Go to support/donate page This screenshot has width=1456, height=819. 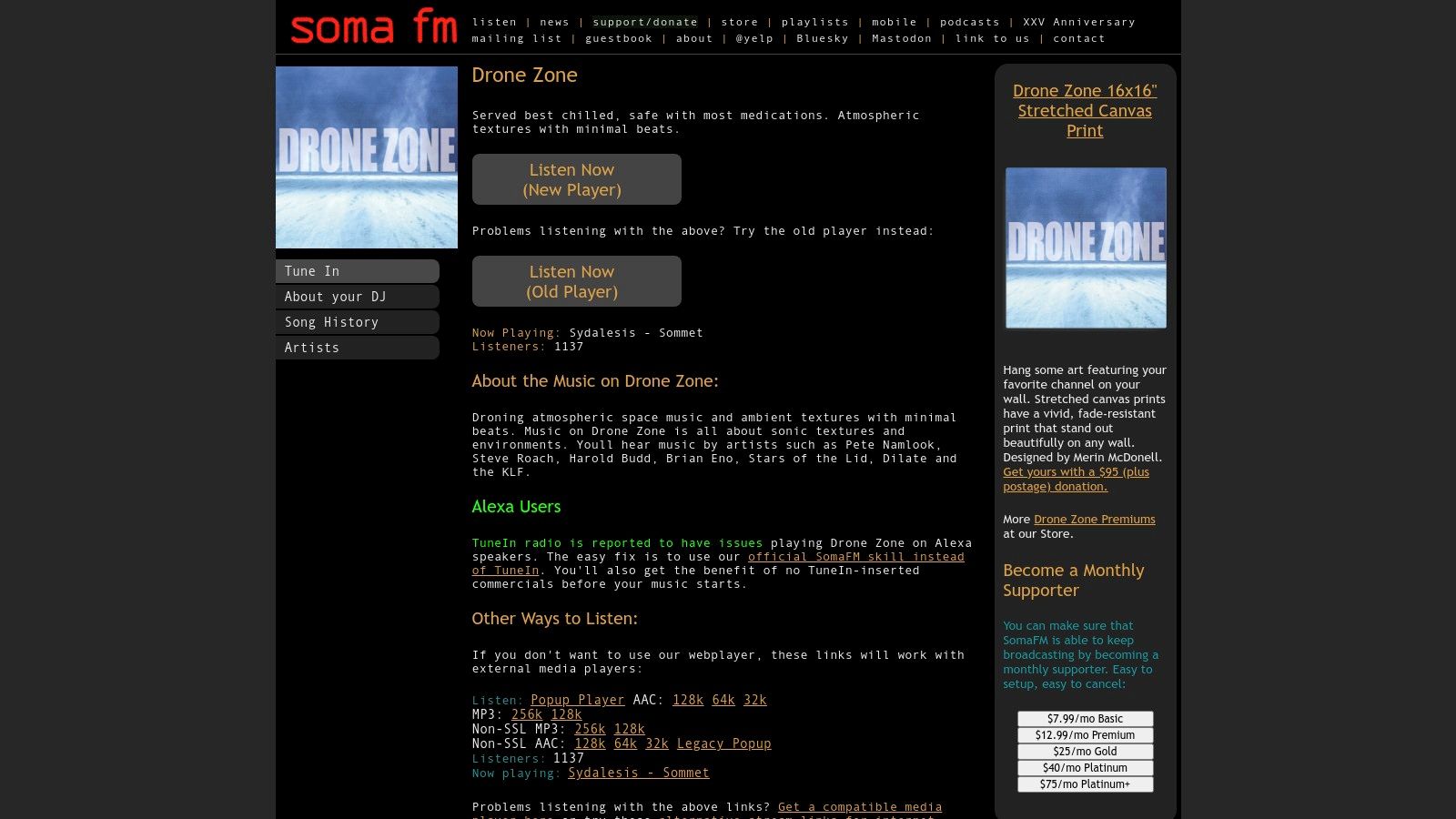[x=645, y=22]
